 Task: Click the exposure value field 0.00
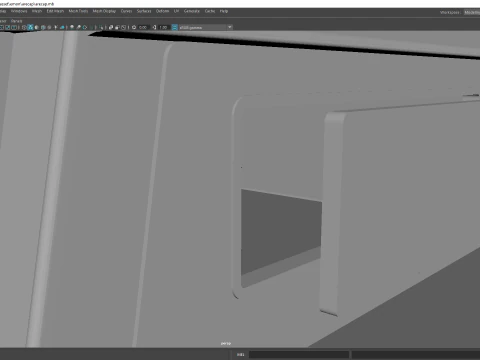point(143,27)
